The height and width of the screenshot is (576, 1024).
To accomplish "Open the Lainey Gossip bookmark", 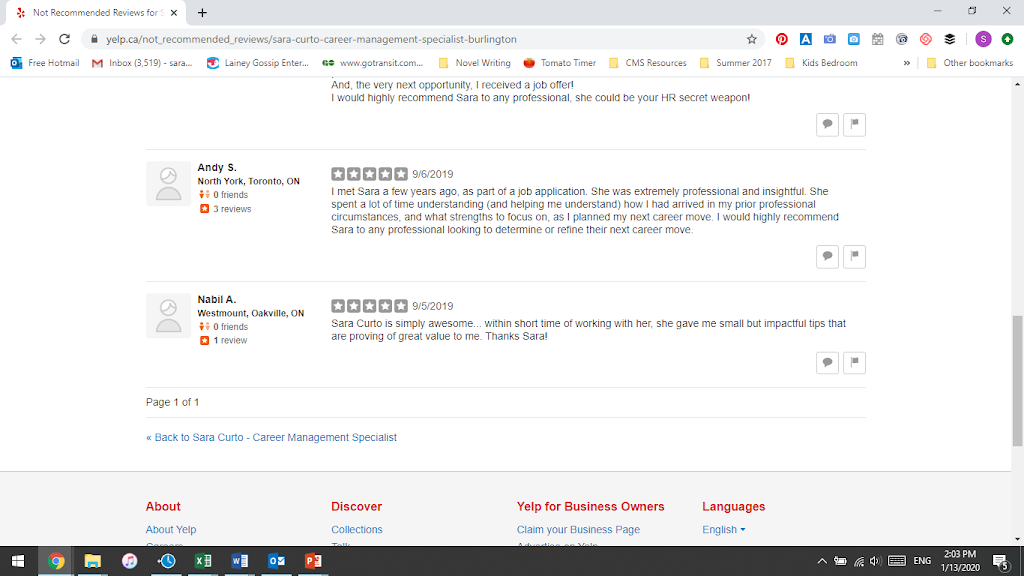I will 258,63.
